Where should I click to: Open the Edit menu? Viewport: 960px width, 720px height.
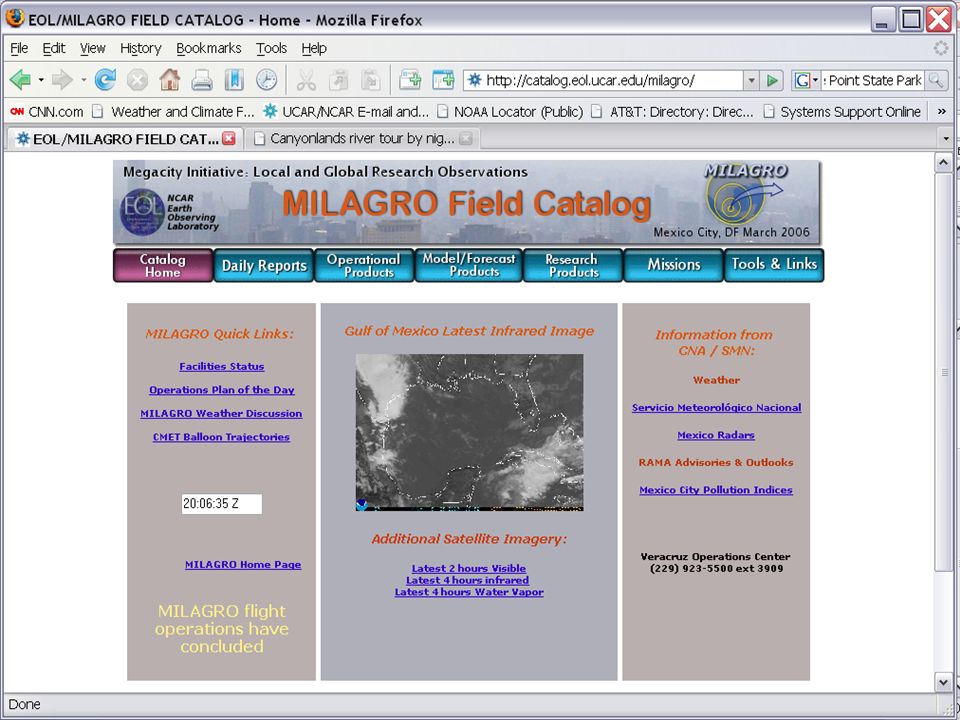click(54, 48)
